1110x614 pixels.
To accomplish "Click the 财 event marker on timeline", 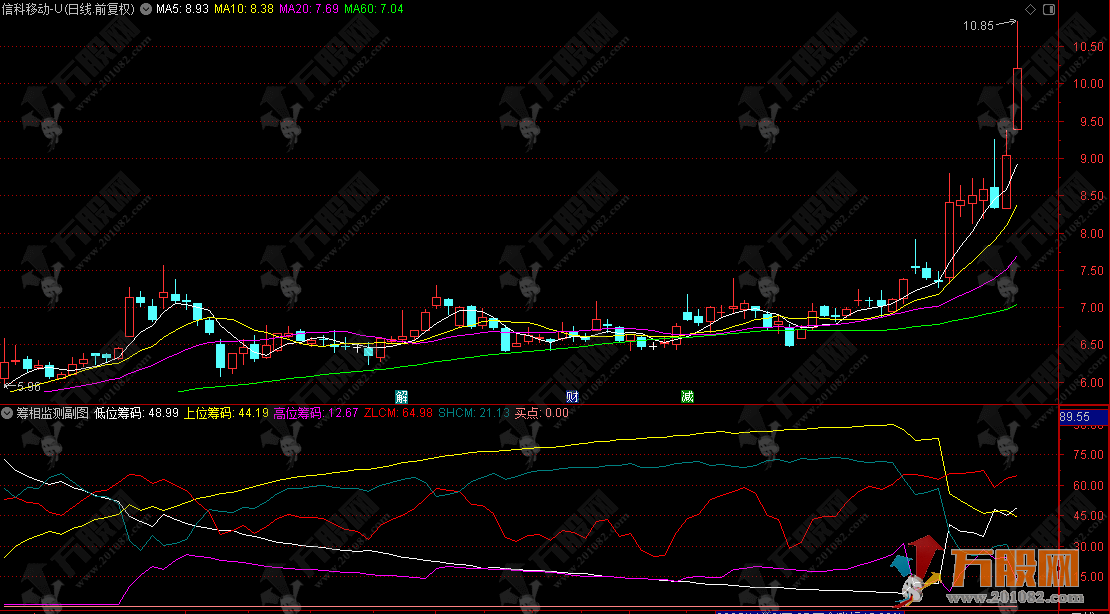I will coord(571,396).
